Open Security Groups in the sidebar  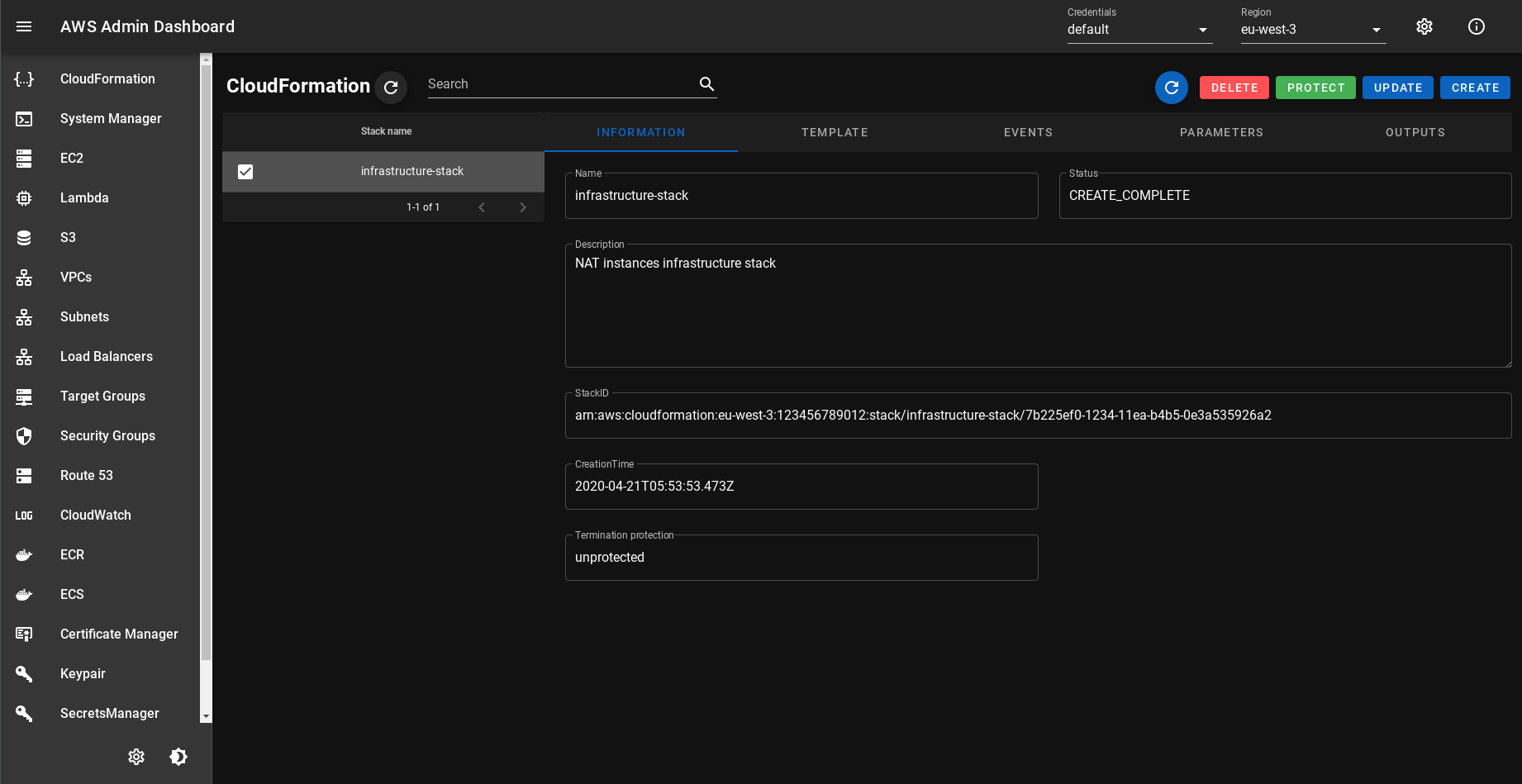tap(100, 436)
